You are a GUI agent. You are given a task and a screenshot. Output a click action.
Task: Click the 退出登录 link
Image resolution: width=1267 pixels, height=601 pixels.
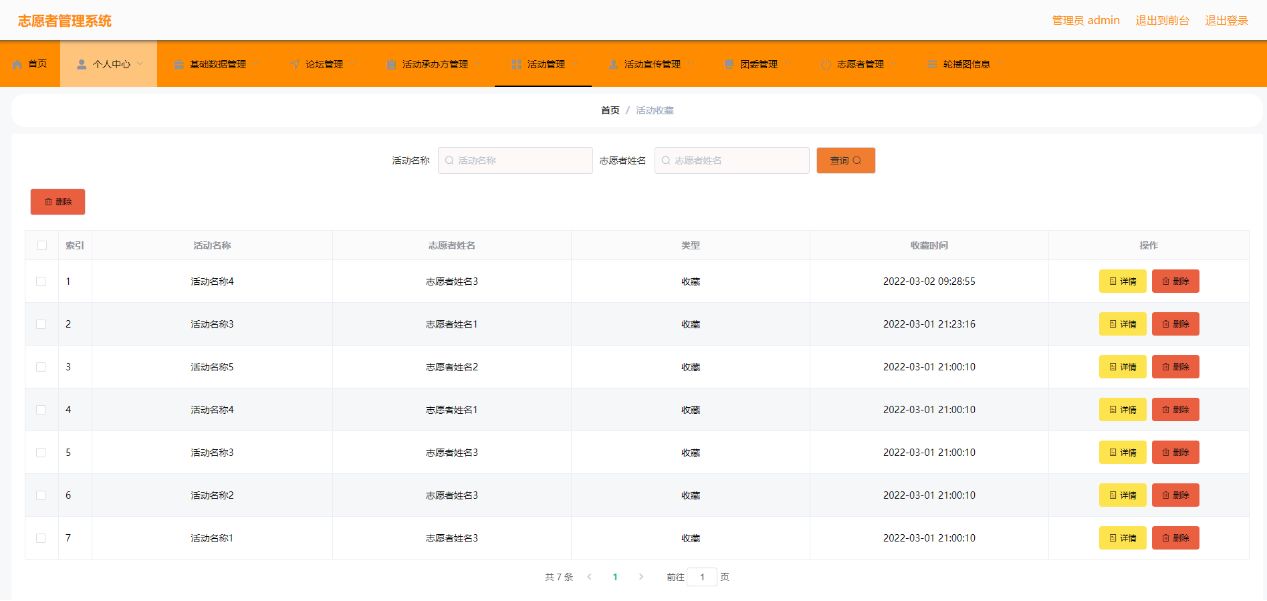tap(1226, 20)
